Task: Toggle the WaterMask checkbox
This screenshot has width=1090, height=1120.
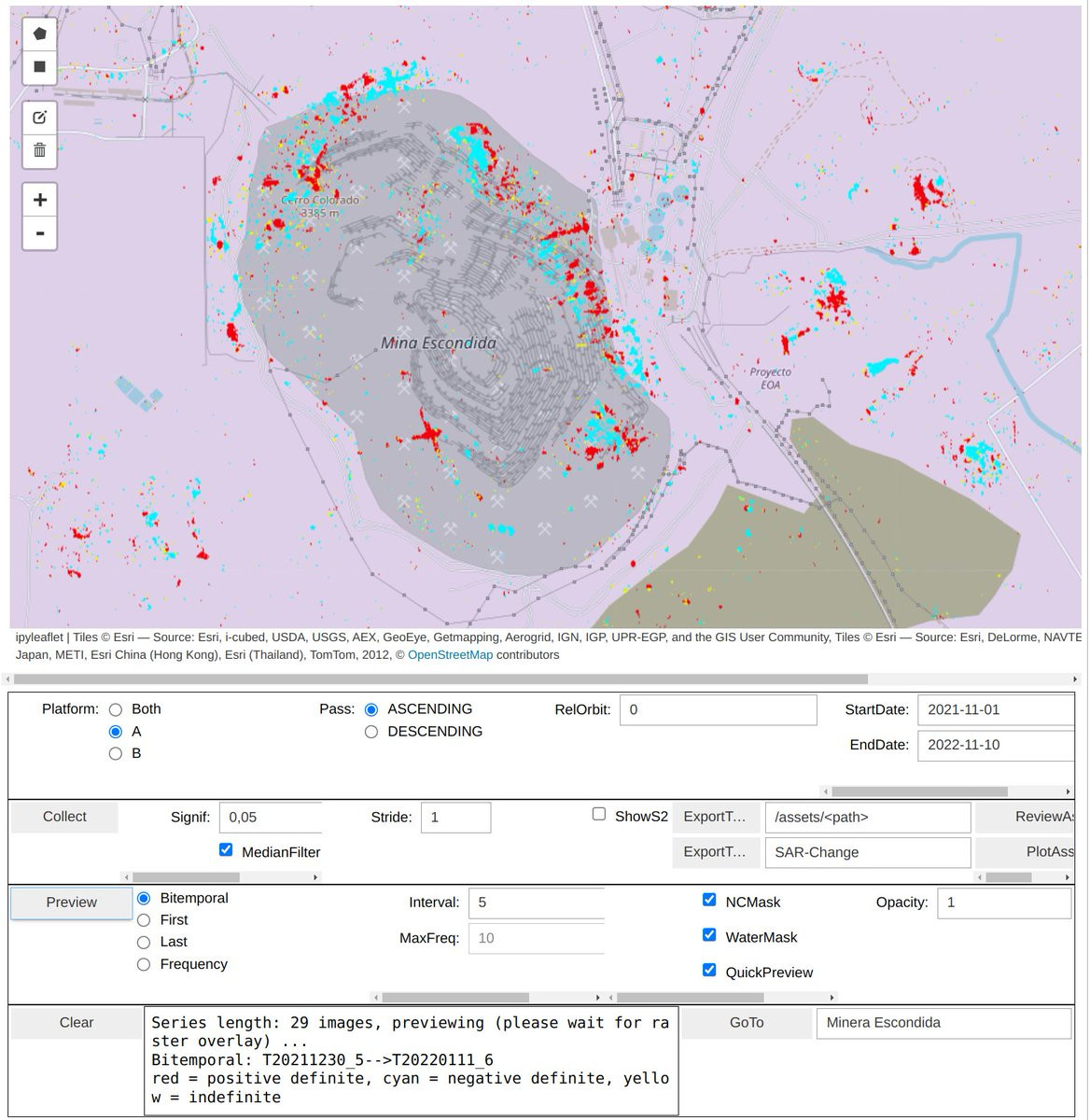Action: [709, 936]
